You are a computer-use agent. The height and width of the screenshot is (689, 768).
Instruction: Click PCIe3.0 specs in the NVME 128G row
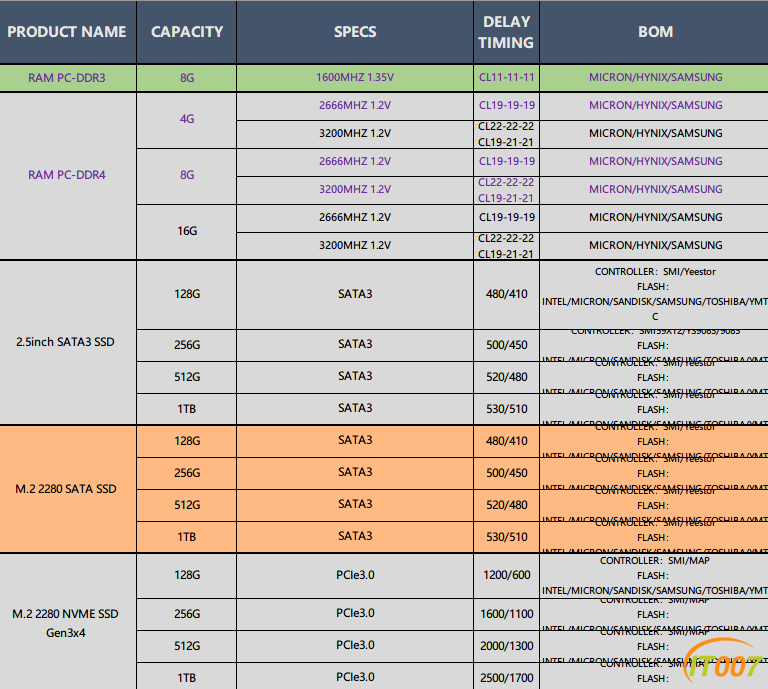coord(355,575)
